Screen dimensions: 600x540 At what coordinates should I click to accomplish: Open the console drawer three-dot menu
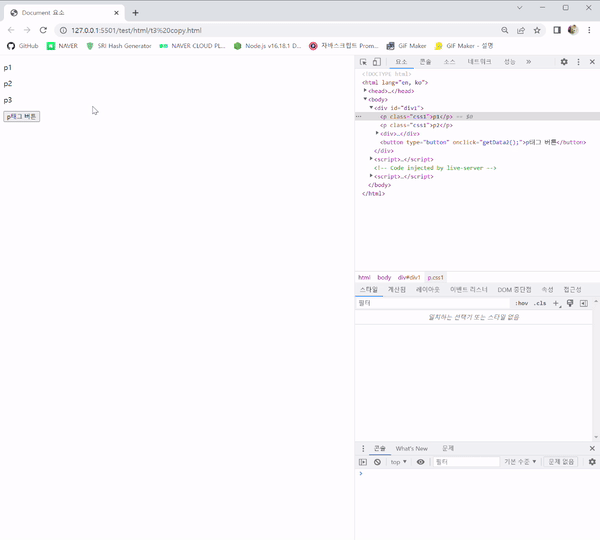pos(363,448)
